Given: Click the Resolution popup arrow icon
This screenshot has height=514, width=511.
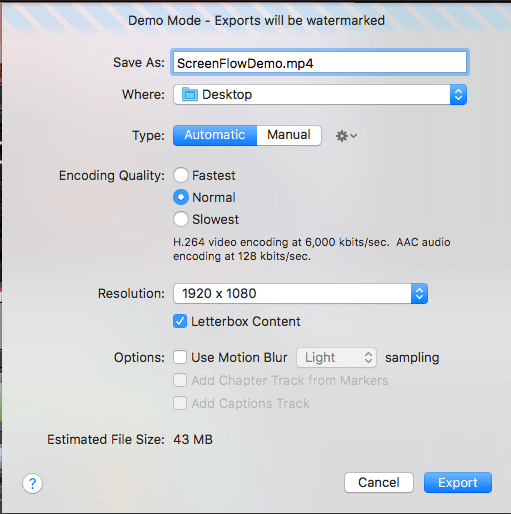Looking at the screenshot, I should point(419,294).
